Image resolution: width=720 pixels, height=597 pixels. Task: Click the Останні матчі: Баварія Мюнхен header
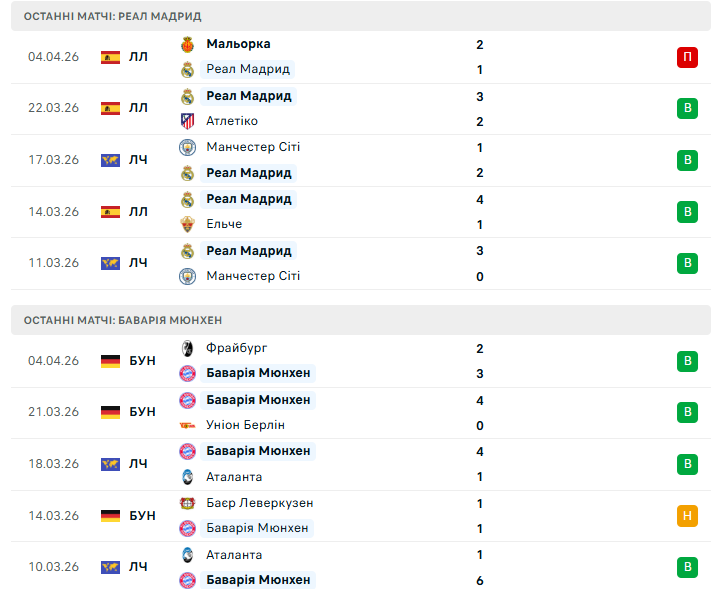tap(118, 320)
